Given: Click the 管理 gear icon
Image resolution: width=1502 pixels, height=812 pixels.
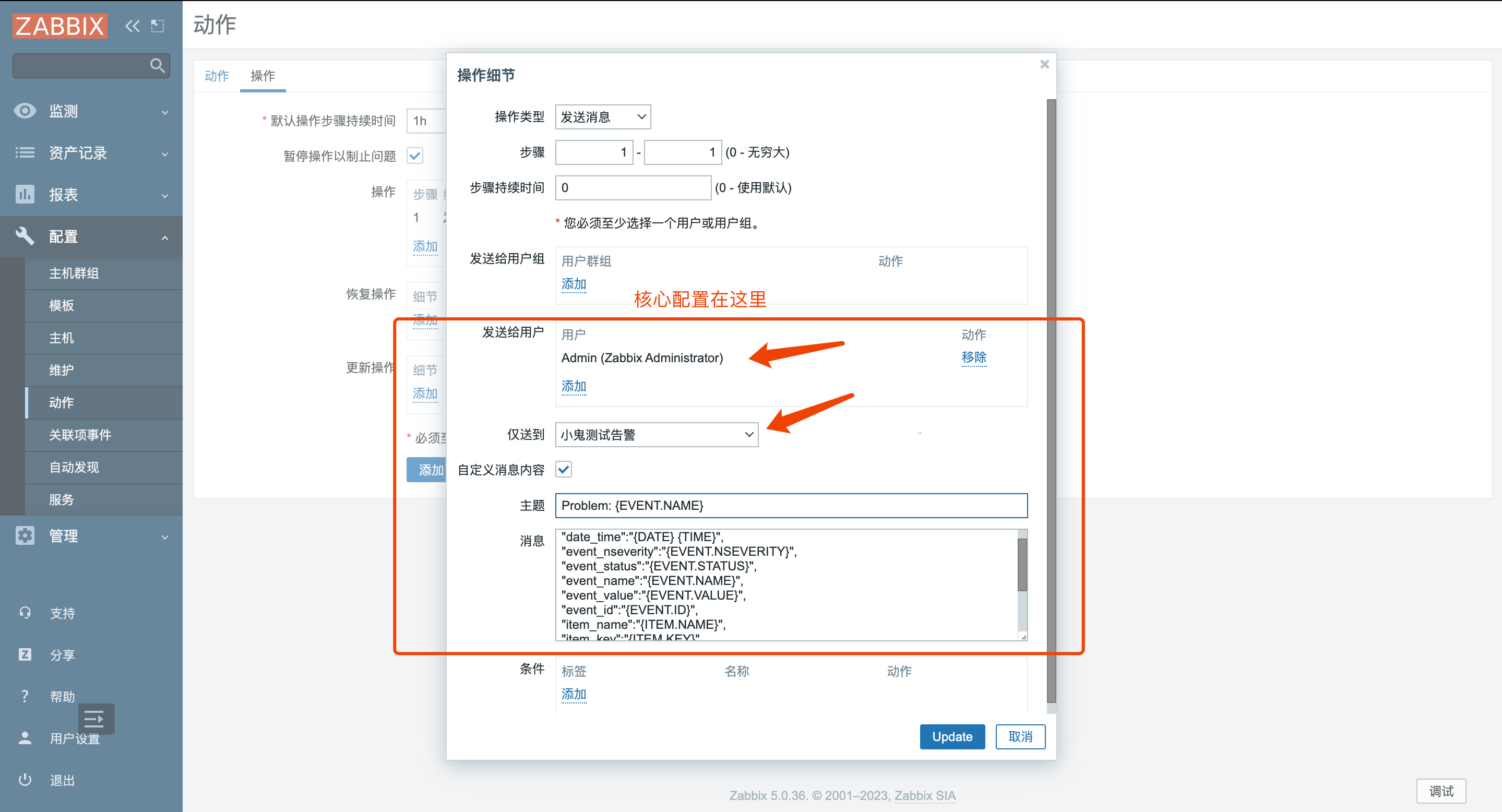Looking at the screenshot, I should point(25,535).
